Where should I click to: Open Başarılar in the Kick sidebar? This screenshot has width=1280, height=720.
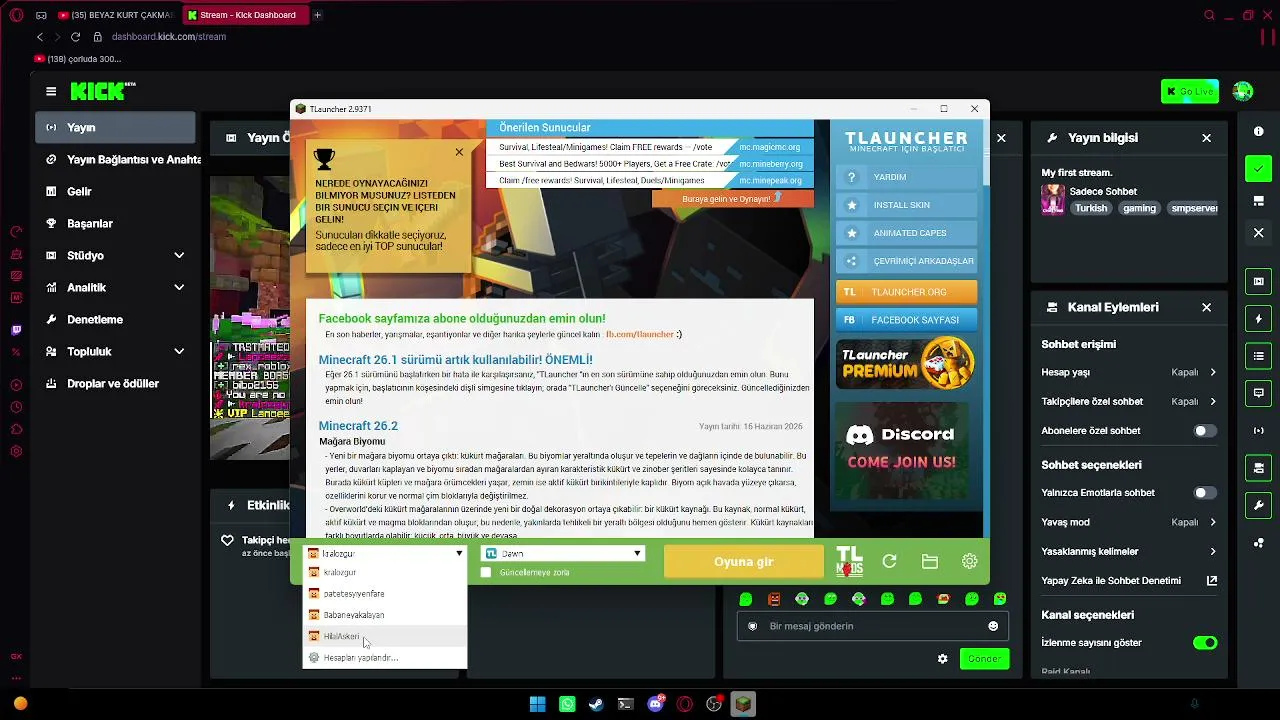(x=115, y=224)
